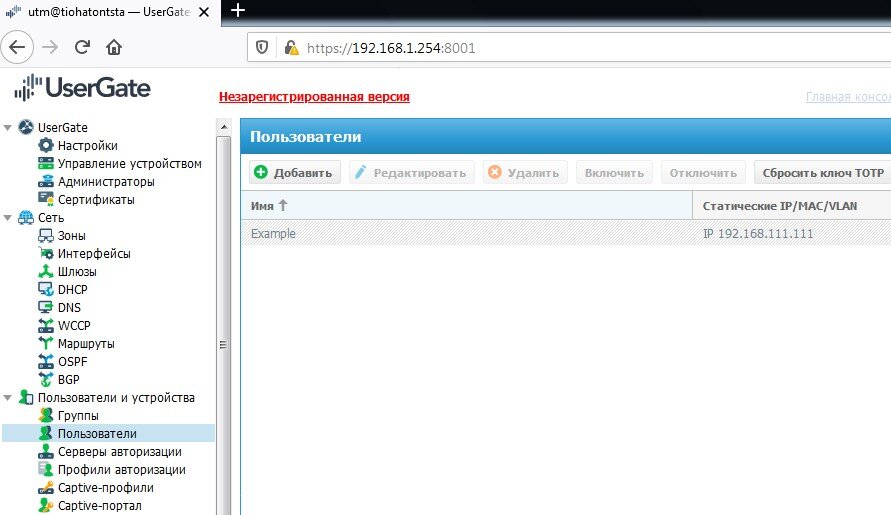Select Интерфейсы label in tree

pos(94,254)
